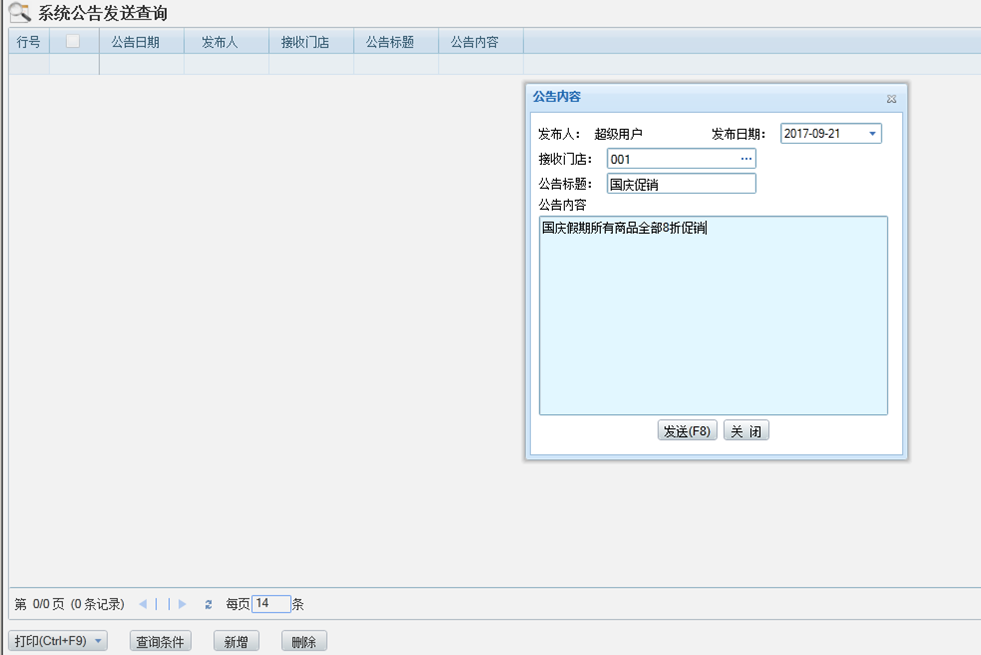Viewport: 981px width, 655px height.
Task: Click the 公告日期 column header
Action: [141, 42]
